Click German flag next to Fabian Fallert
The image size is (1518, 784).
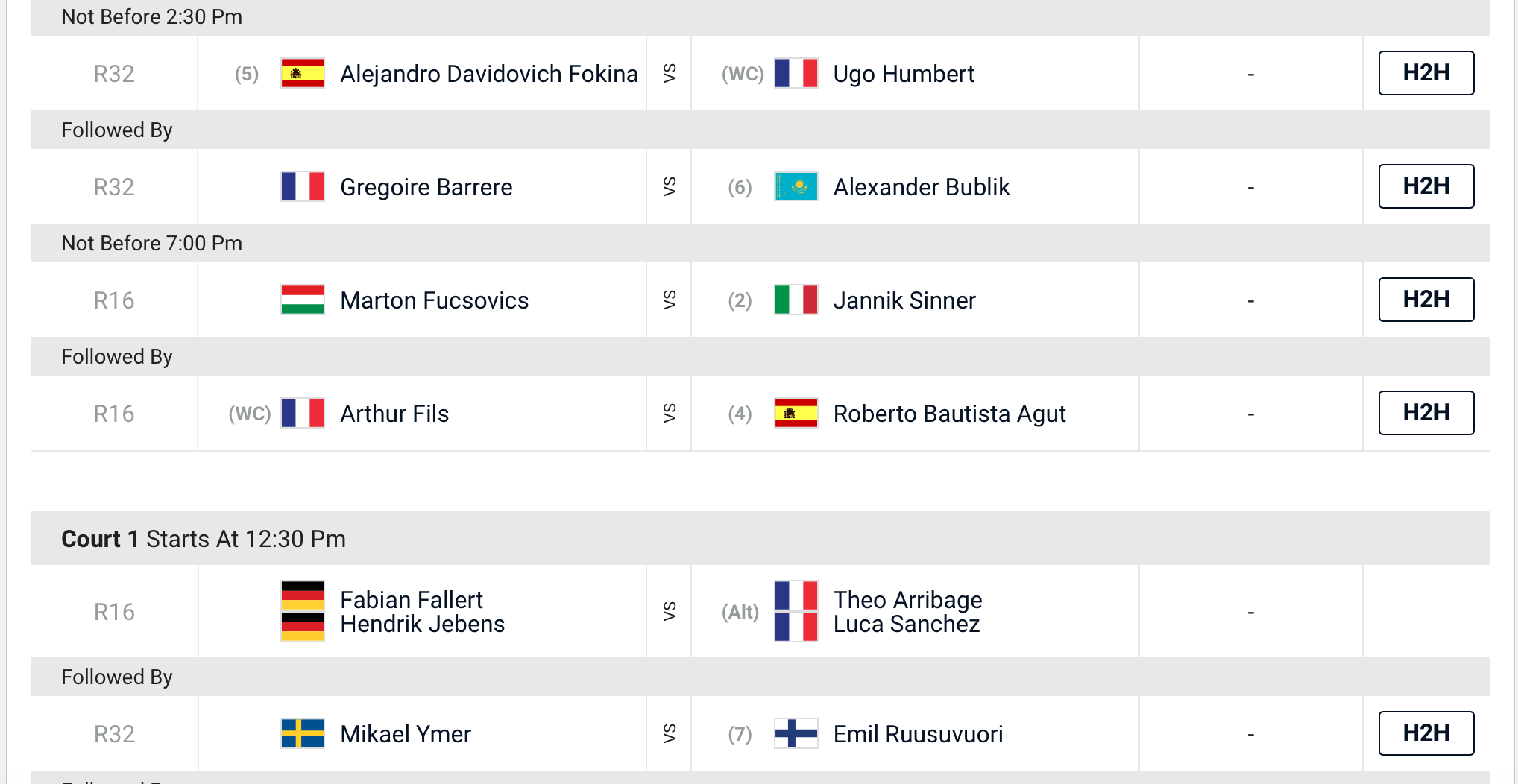[x=302, y=595]
